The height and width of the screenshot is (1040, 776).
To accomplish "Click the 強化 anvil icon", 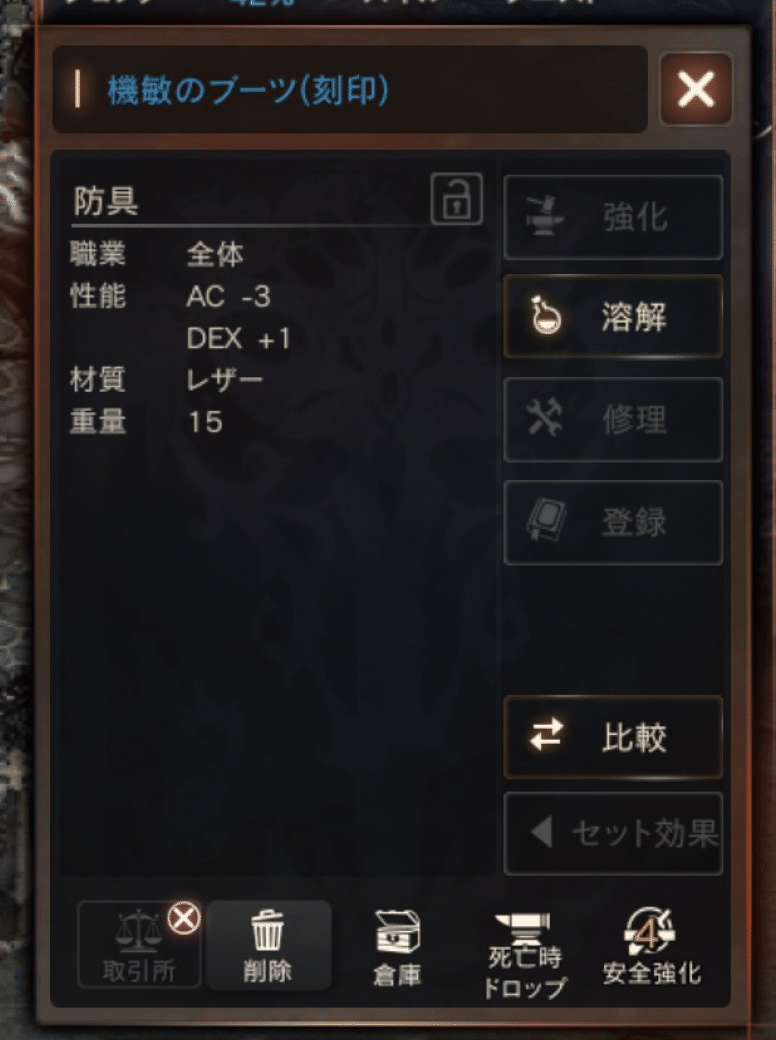I will (x=545, y=217).
